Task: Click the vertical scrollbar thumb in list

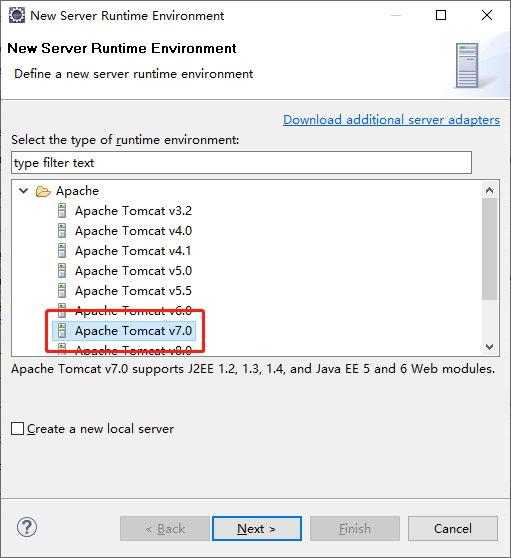Action: [x=490, y=249]
